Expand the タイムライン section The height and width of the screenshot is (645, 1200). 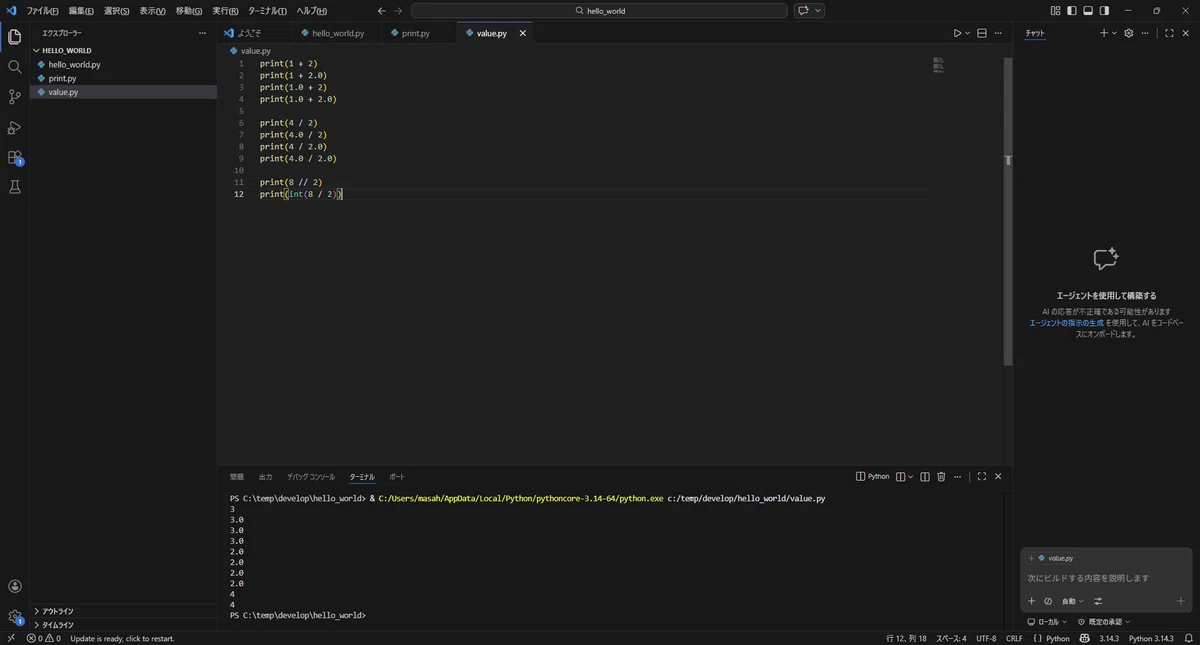point(123,625)
